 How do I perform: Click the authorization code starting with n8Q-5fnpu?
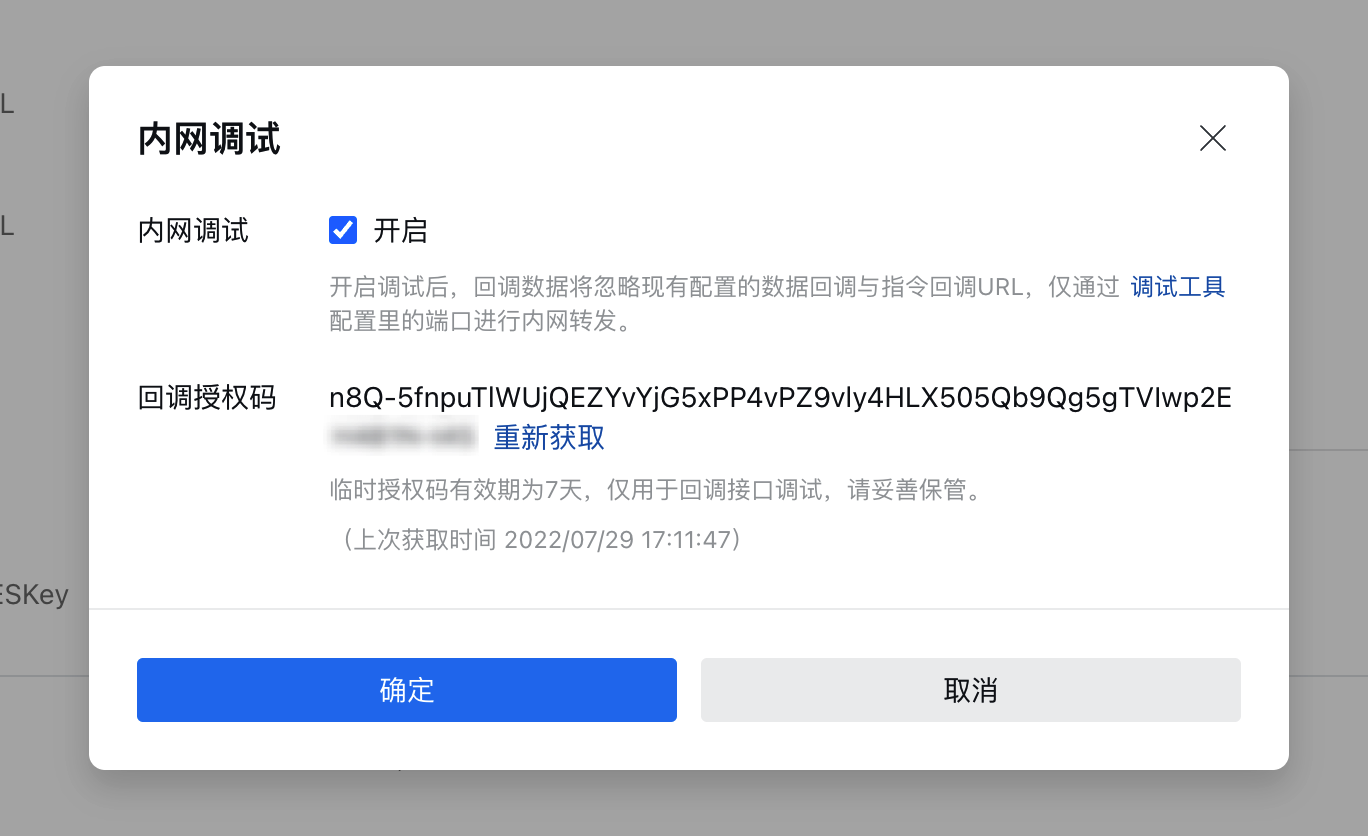click(x=780, y=398)
